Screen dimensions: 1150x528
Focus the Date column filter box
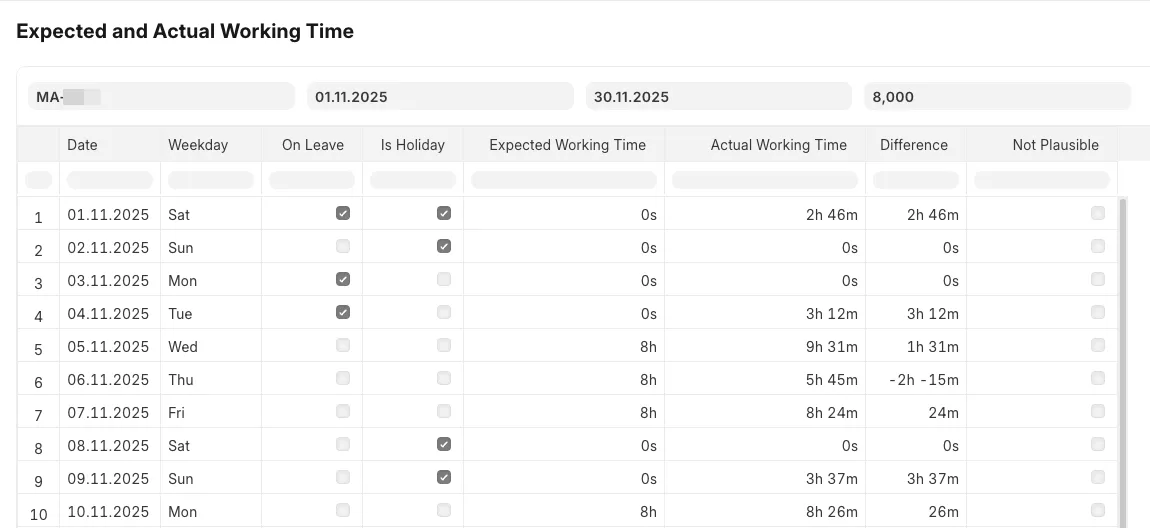[x=109, y=180]
